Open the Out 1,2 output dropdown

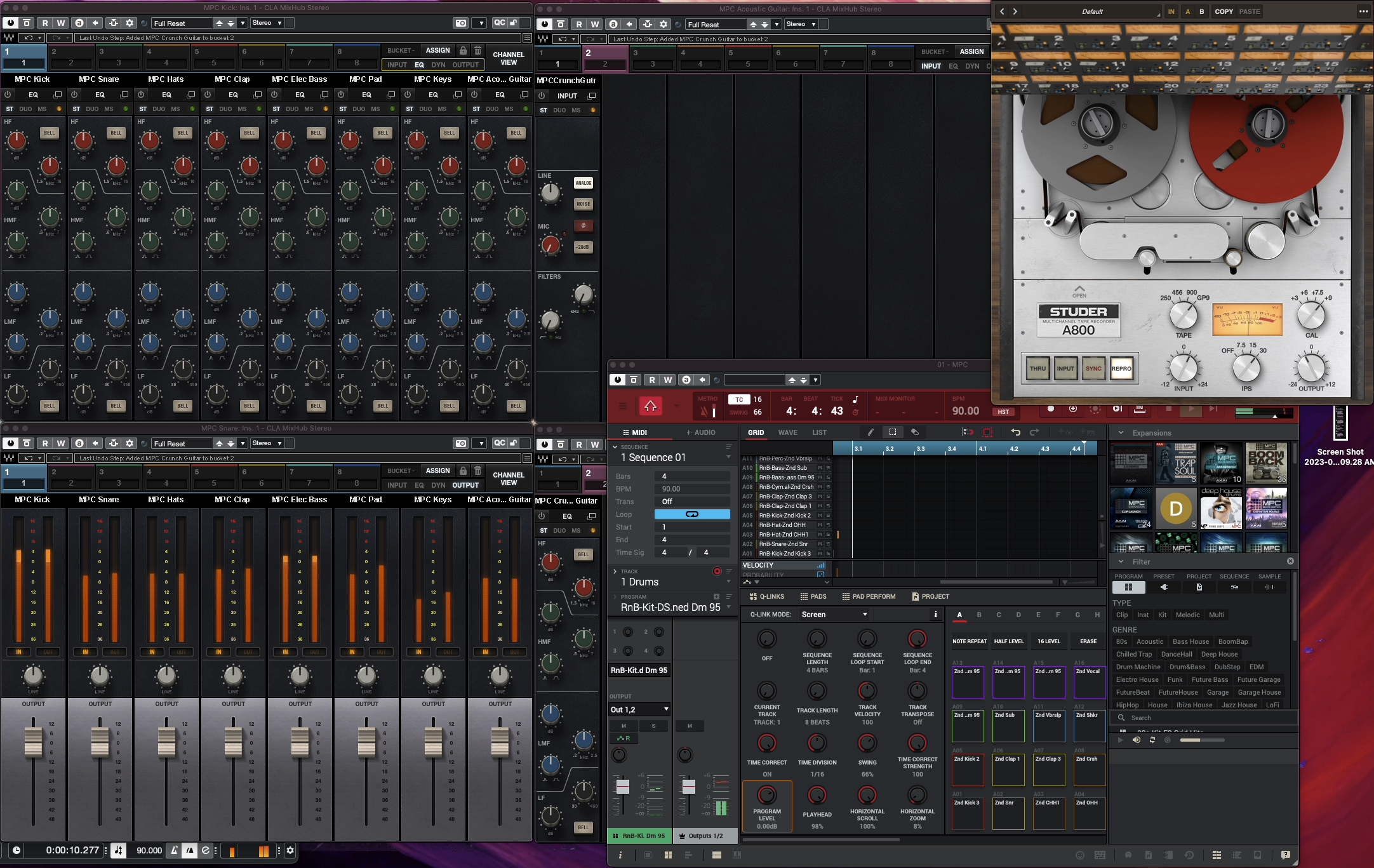(639, 709)
